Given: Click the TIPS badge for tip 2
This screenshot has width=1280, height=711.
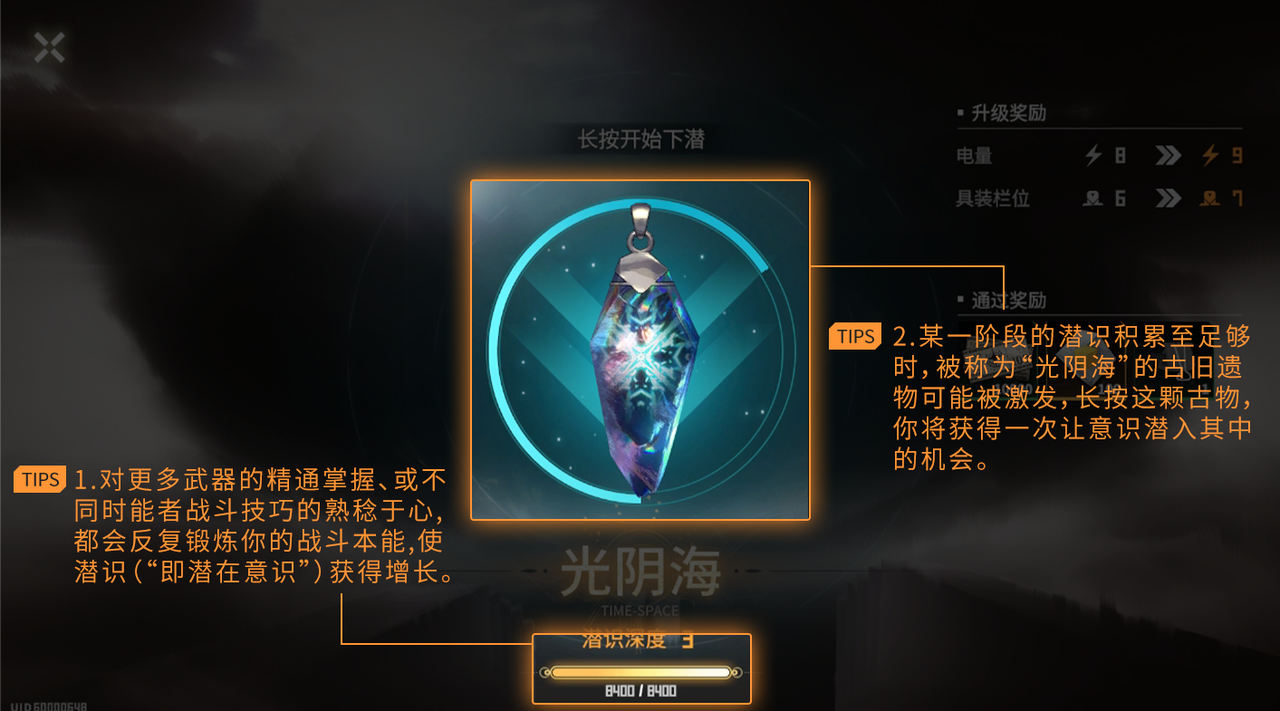Looking at the screenshot, I should 855,336.
